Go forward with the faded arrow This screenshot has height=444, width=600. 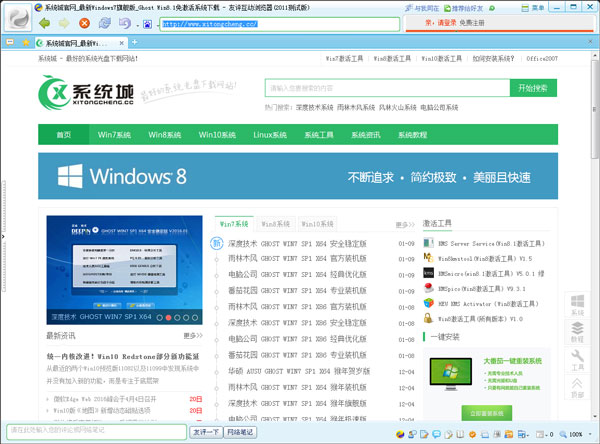[64, 23]
